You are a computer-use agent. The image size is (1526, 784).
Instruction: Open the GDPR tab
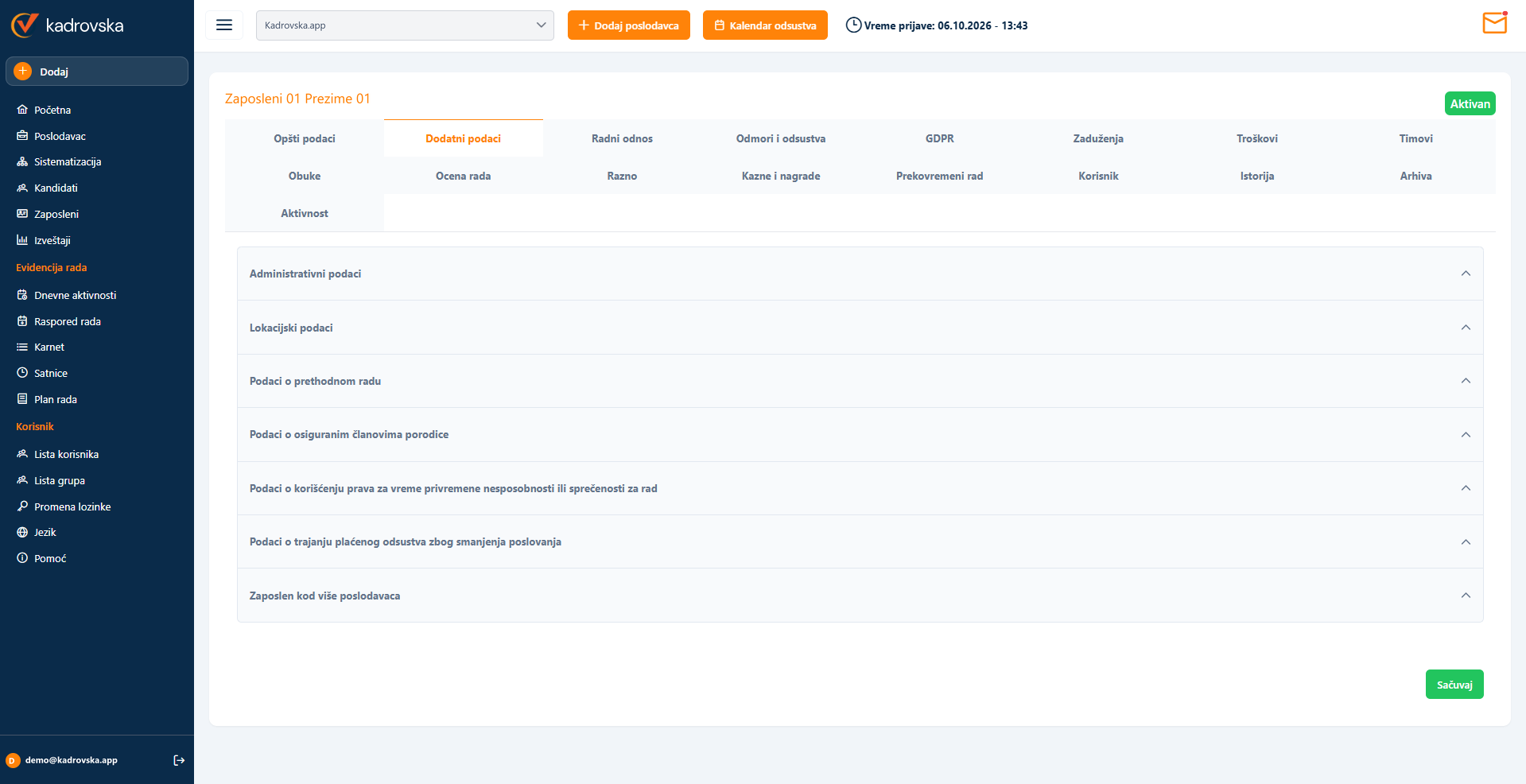pos(939,138)
